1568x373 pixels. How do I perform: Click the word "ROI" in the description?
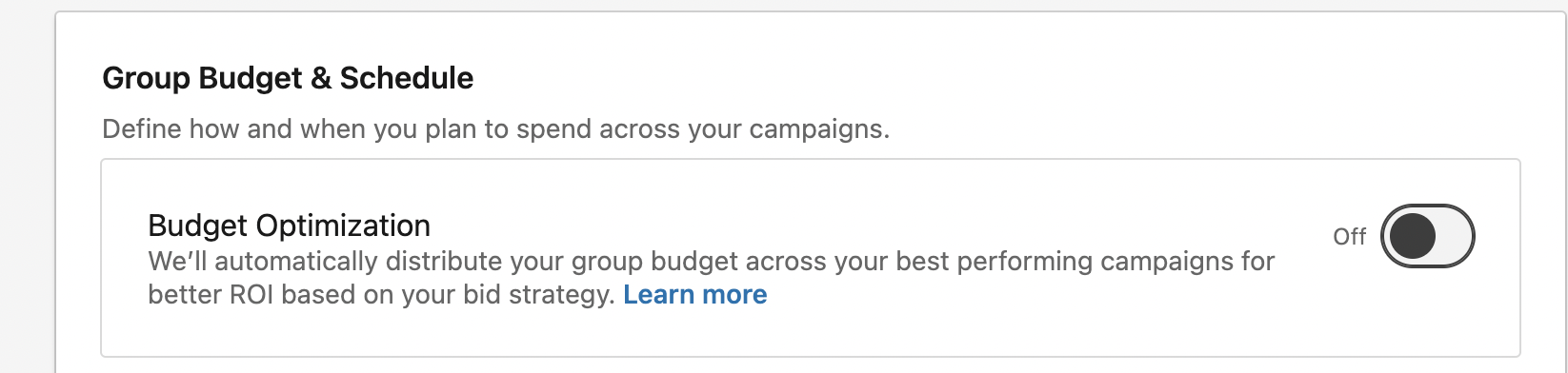[251, 295]
